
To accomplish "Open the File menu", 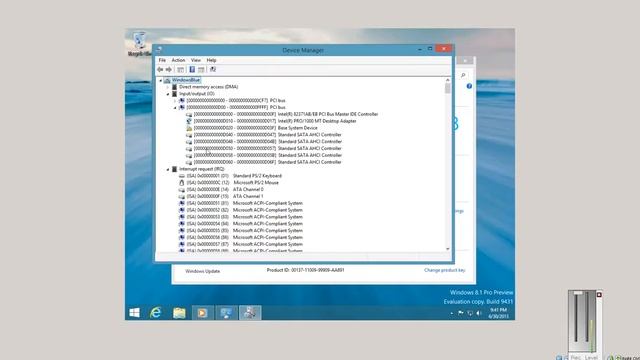I will (162, 60).
